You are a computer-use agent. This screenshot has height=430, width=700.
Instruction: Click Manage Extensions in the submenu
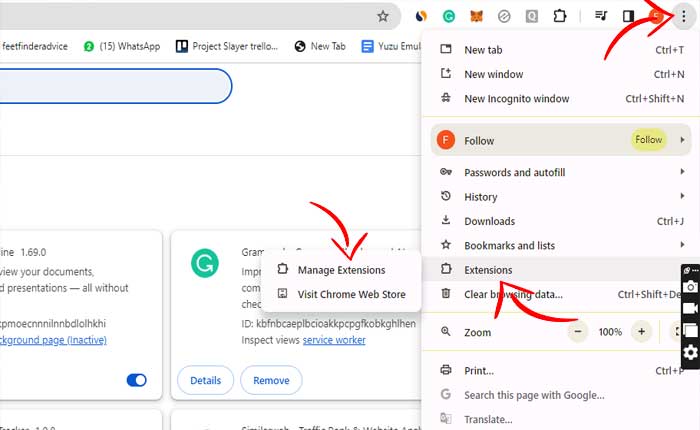341,270
